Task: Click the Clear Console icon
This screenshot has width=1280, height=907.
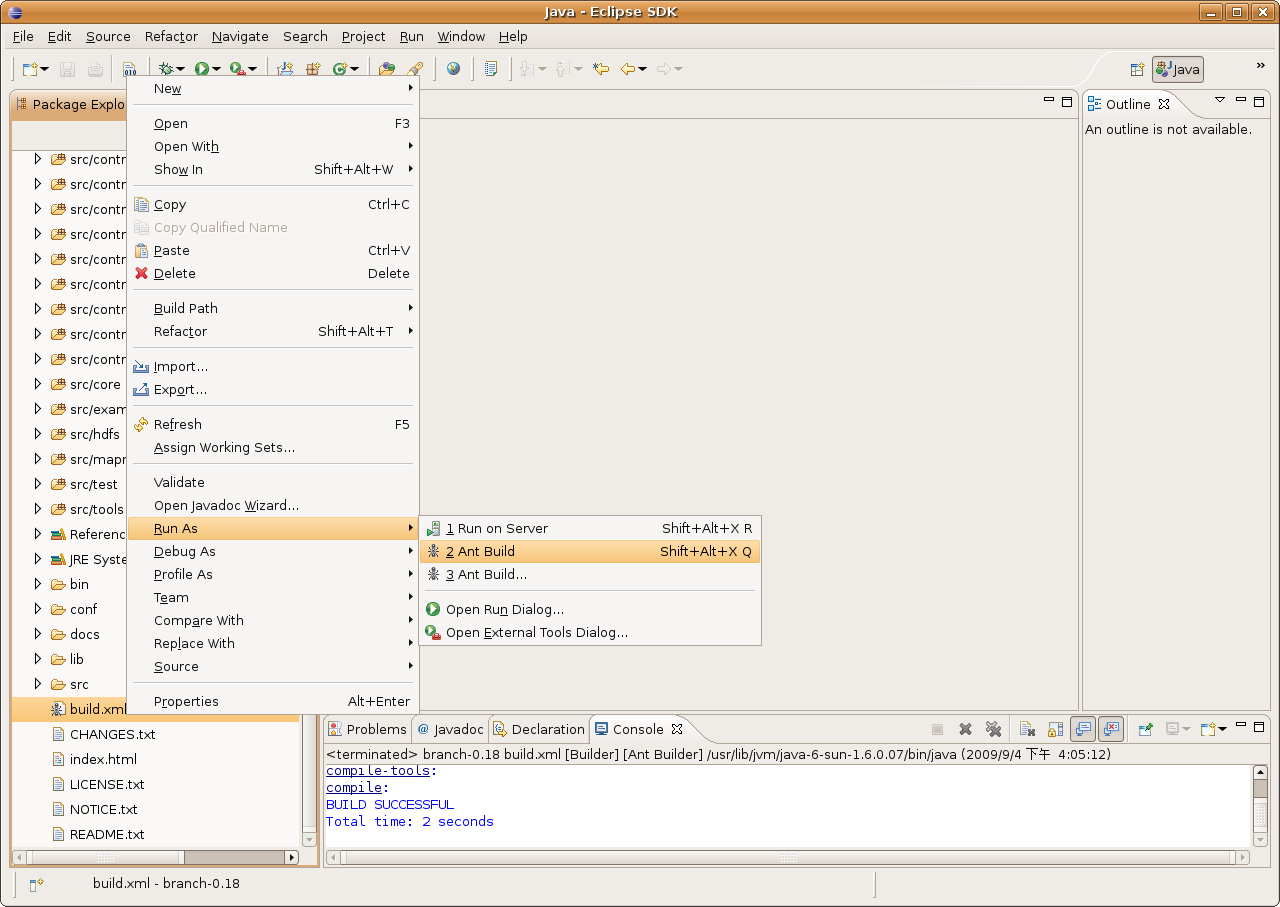Action: (1027, 729)
